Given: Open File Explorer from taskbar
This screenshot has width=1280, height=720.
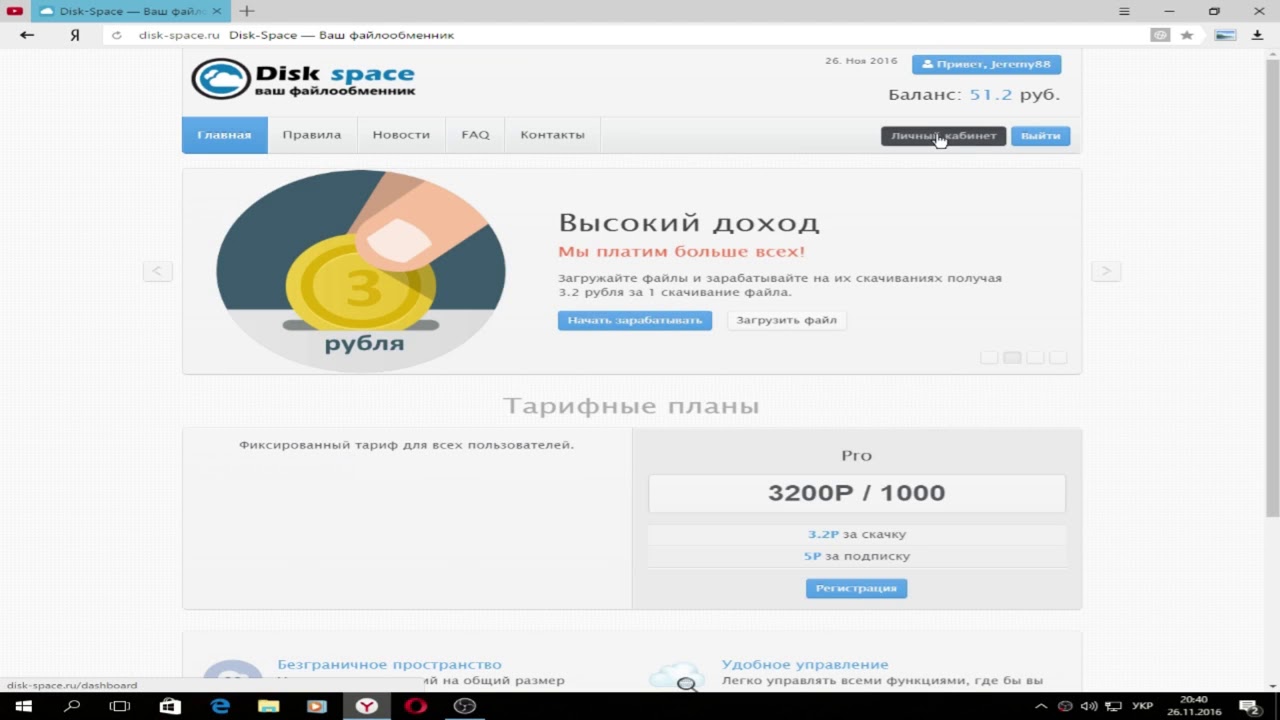Looking at the screenshot, I should click(268, 706).
